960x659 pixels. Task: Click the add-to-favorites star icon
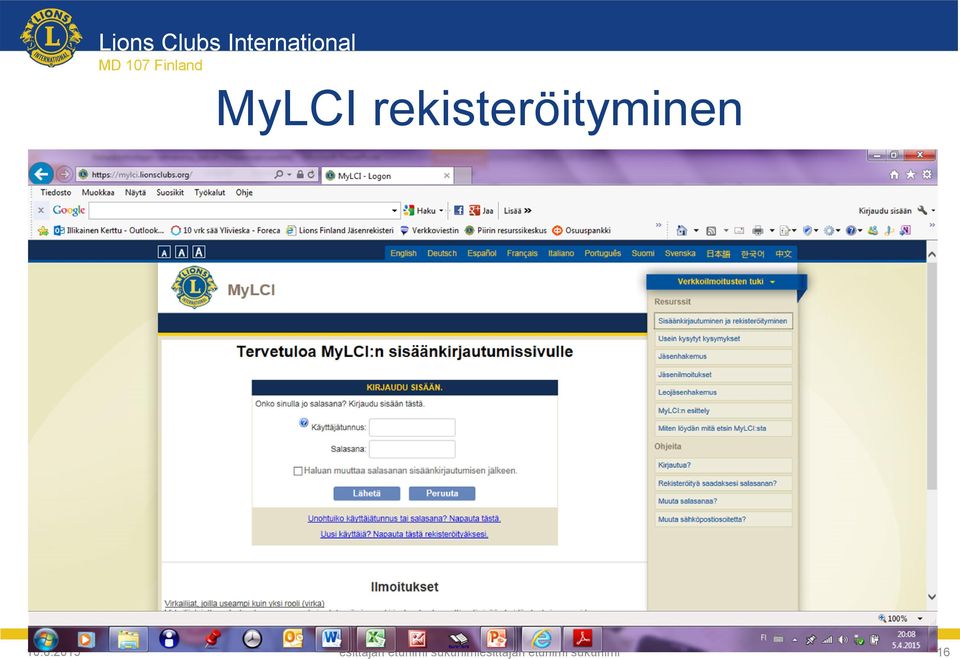click(x=43, y=231)
